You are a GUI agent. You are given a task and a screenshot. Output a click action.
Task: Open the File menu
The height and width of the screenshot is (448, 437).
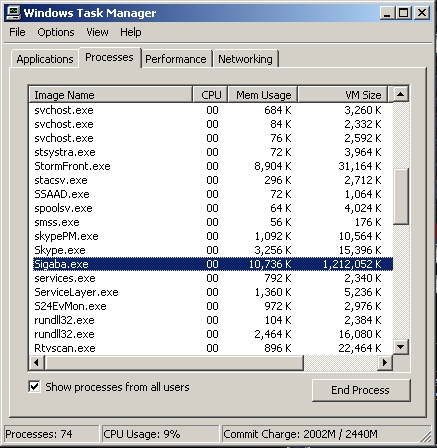pyautogui.click(x=17, y=32)
